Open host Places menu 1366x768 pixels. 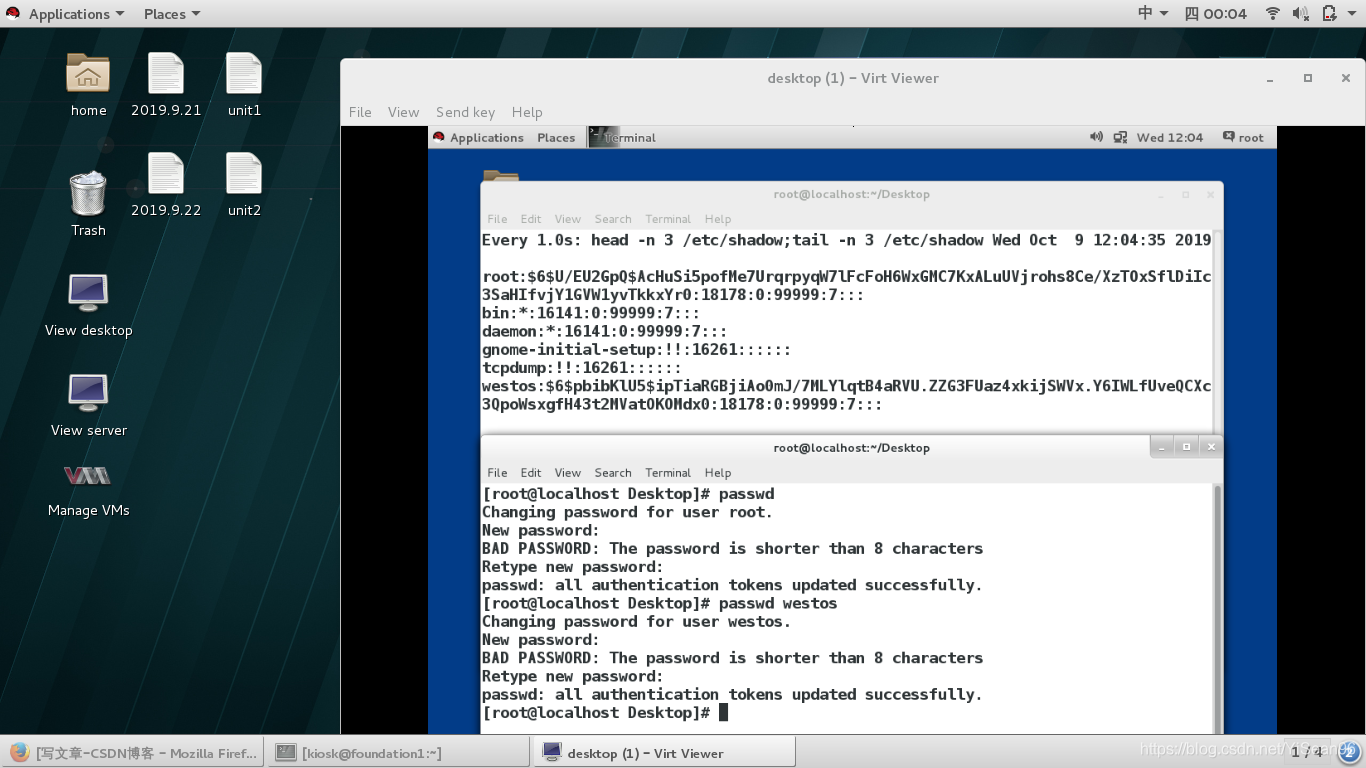click(x=172, y=14)
